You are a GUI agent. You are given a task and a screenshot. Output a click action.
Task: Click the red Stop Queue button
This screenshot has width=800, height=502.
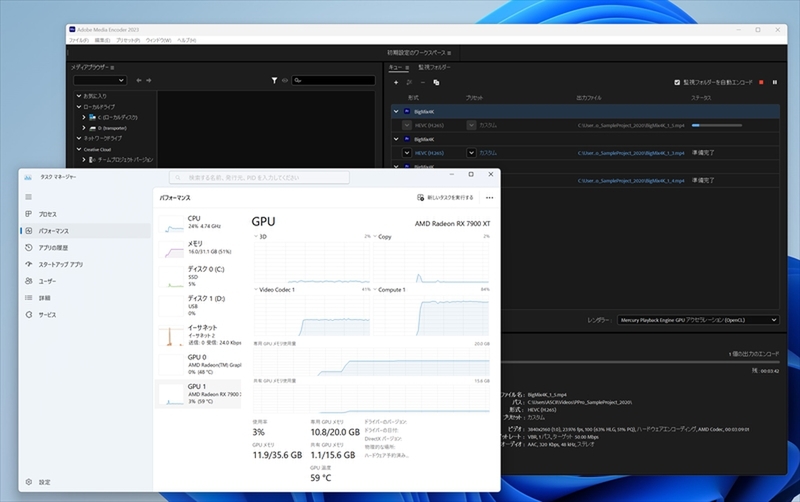tap(761, 82)
